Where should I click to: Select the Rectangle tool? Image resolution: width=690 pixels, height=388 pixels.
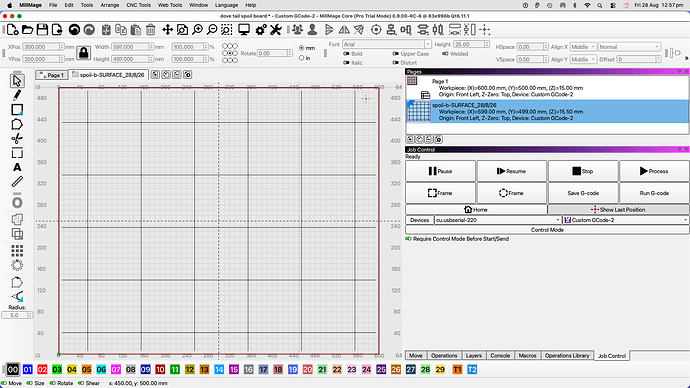click(17, 110)
